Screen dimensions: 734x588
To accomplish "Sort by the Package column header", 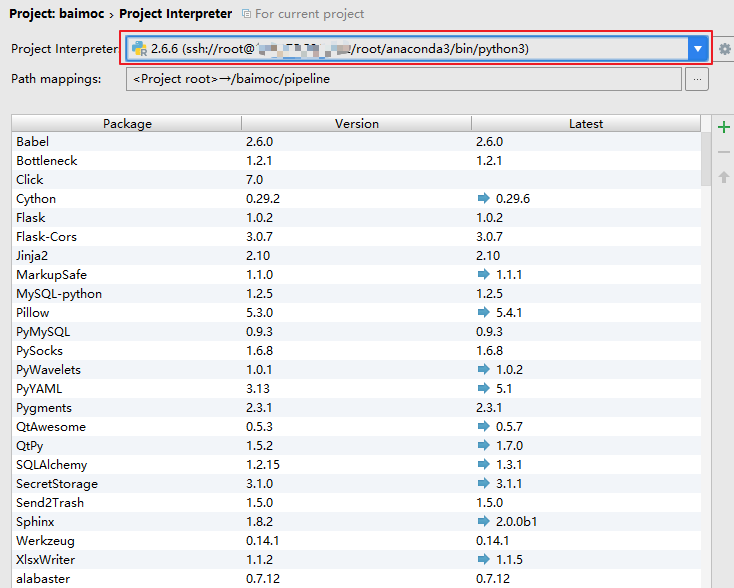I will [127, 124].
